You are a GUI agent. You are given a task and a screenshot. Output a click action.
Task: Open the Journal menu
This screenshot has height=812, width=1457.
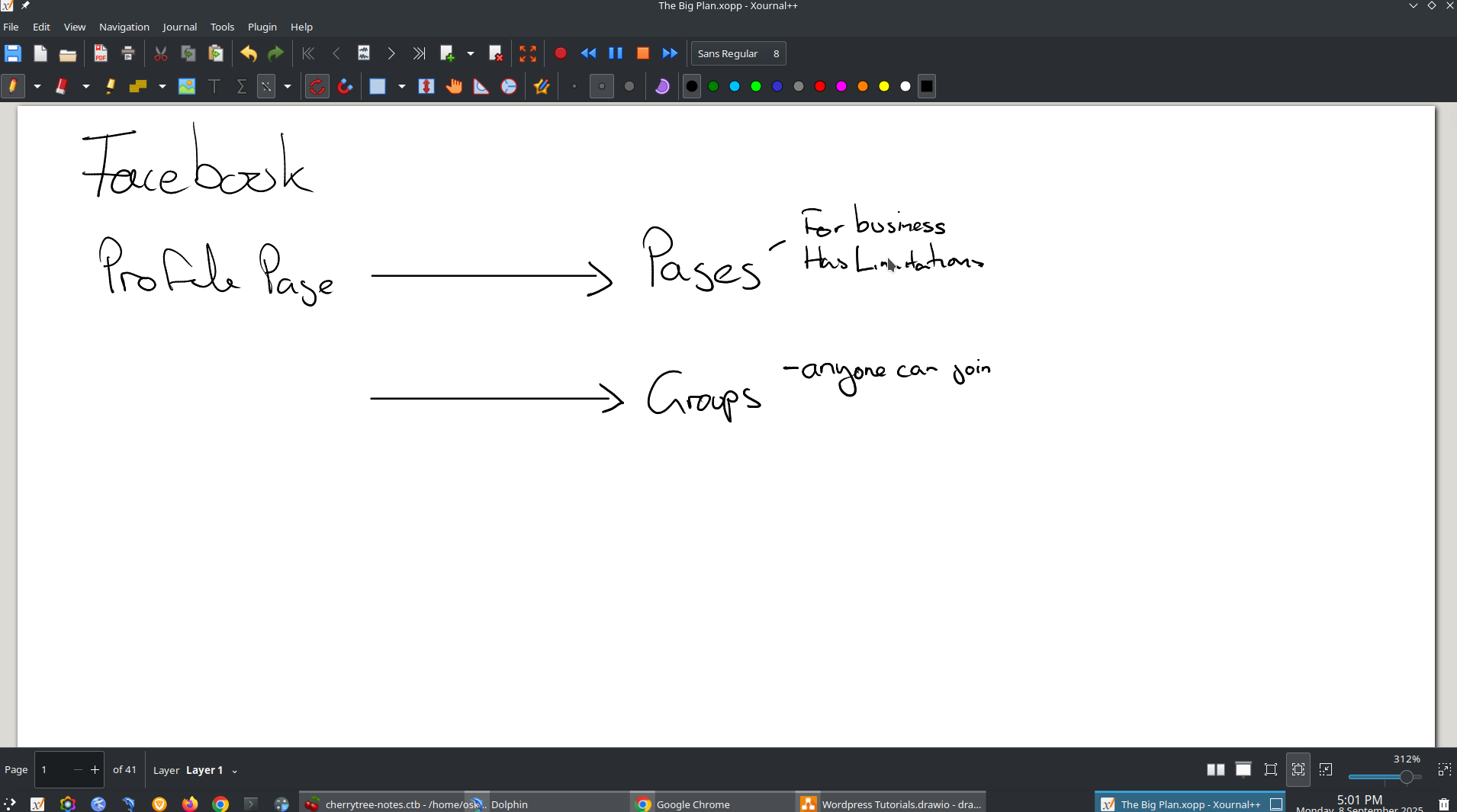coord(179,27)
